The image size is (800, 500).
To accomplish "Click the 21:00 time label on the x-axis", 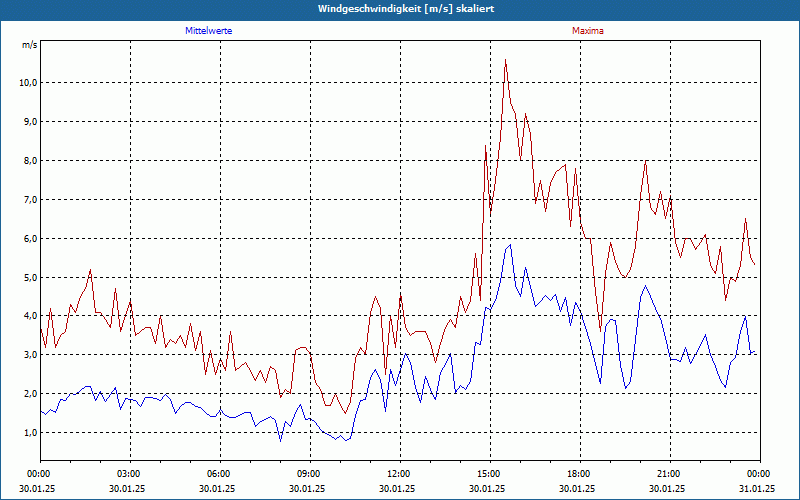I will [x=670, y=474].
